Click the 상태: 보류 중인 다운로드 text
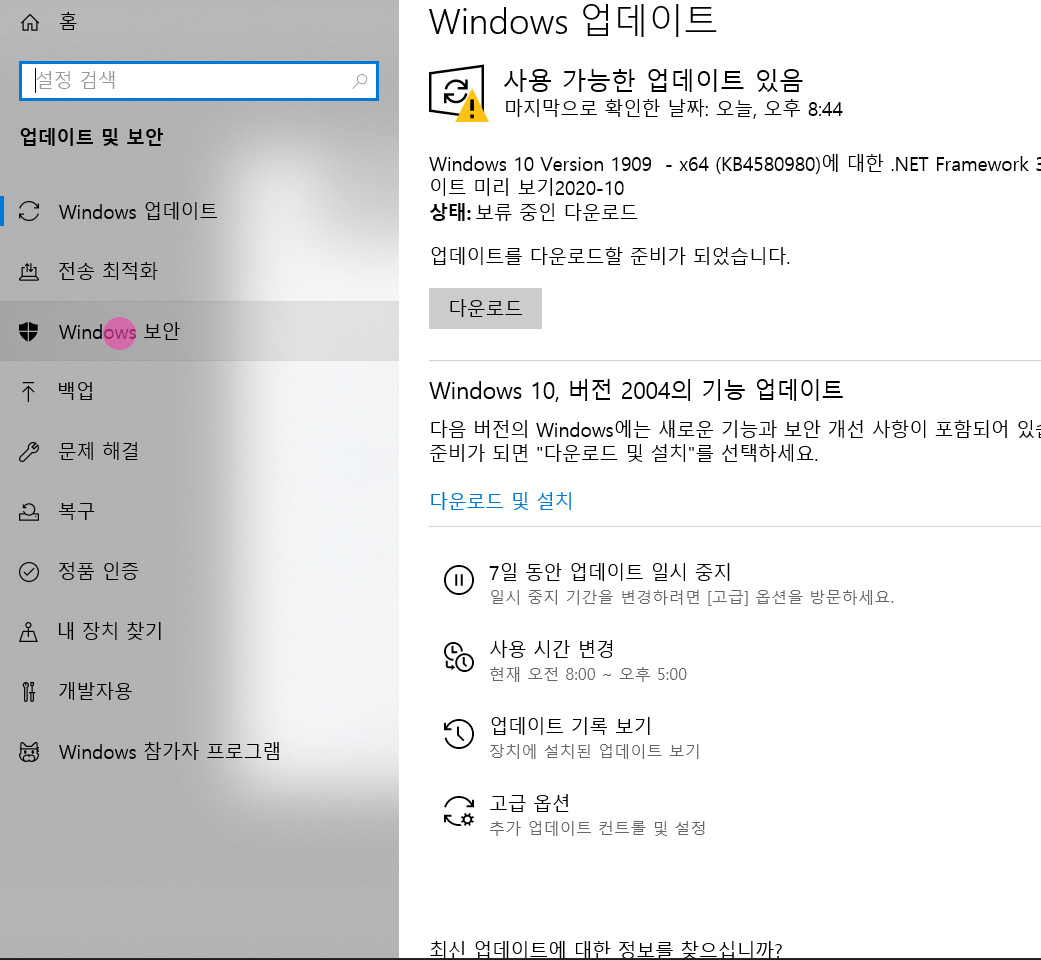Viewport: 1041px width, 960px height. click(534, 212)
